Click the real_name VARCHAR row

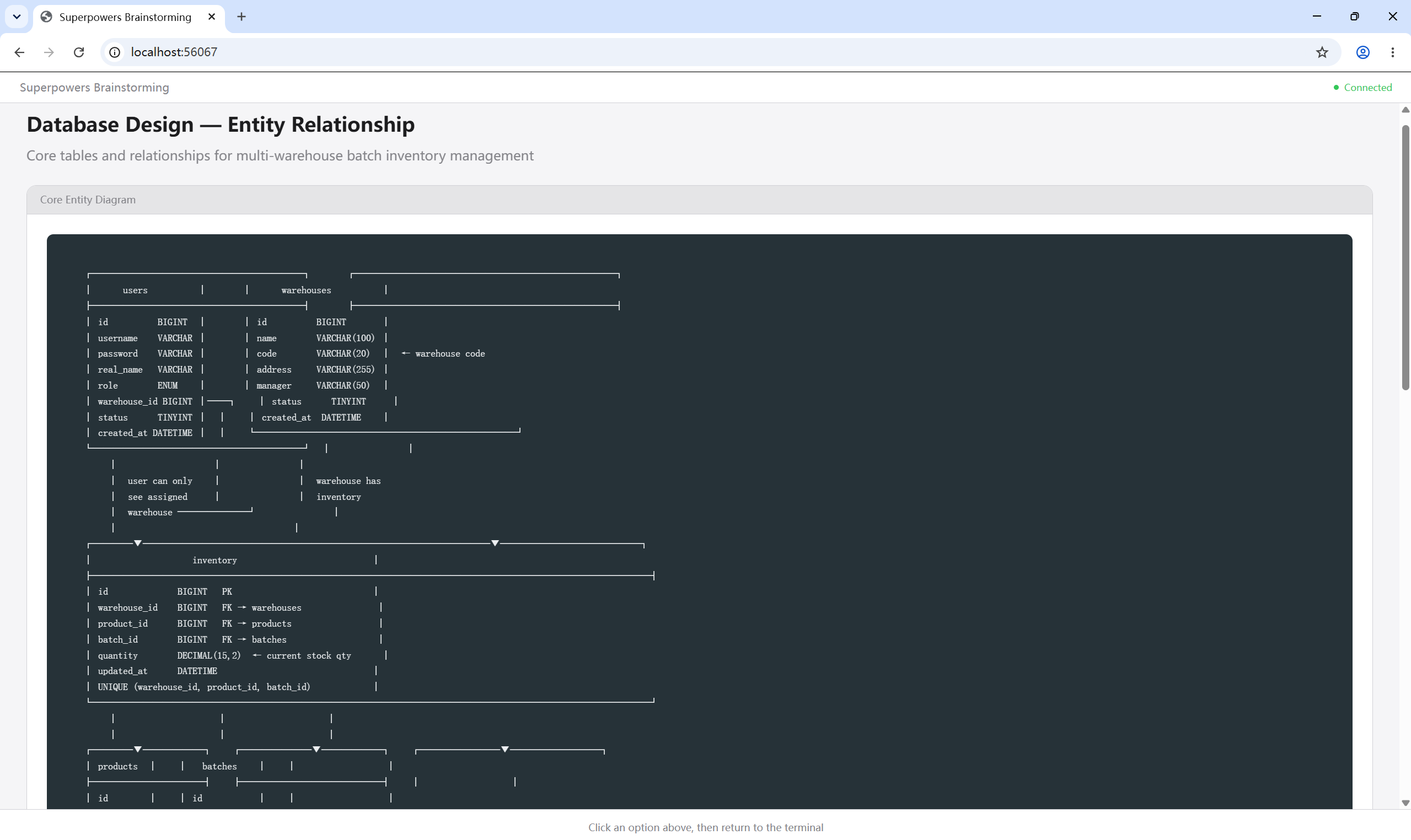pyautogui.click(x=145, y=370)
